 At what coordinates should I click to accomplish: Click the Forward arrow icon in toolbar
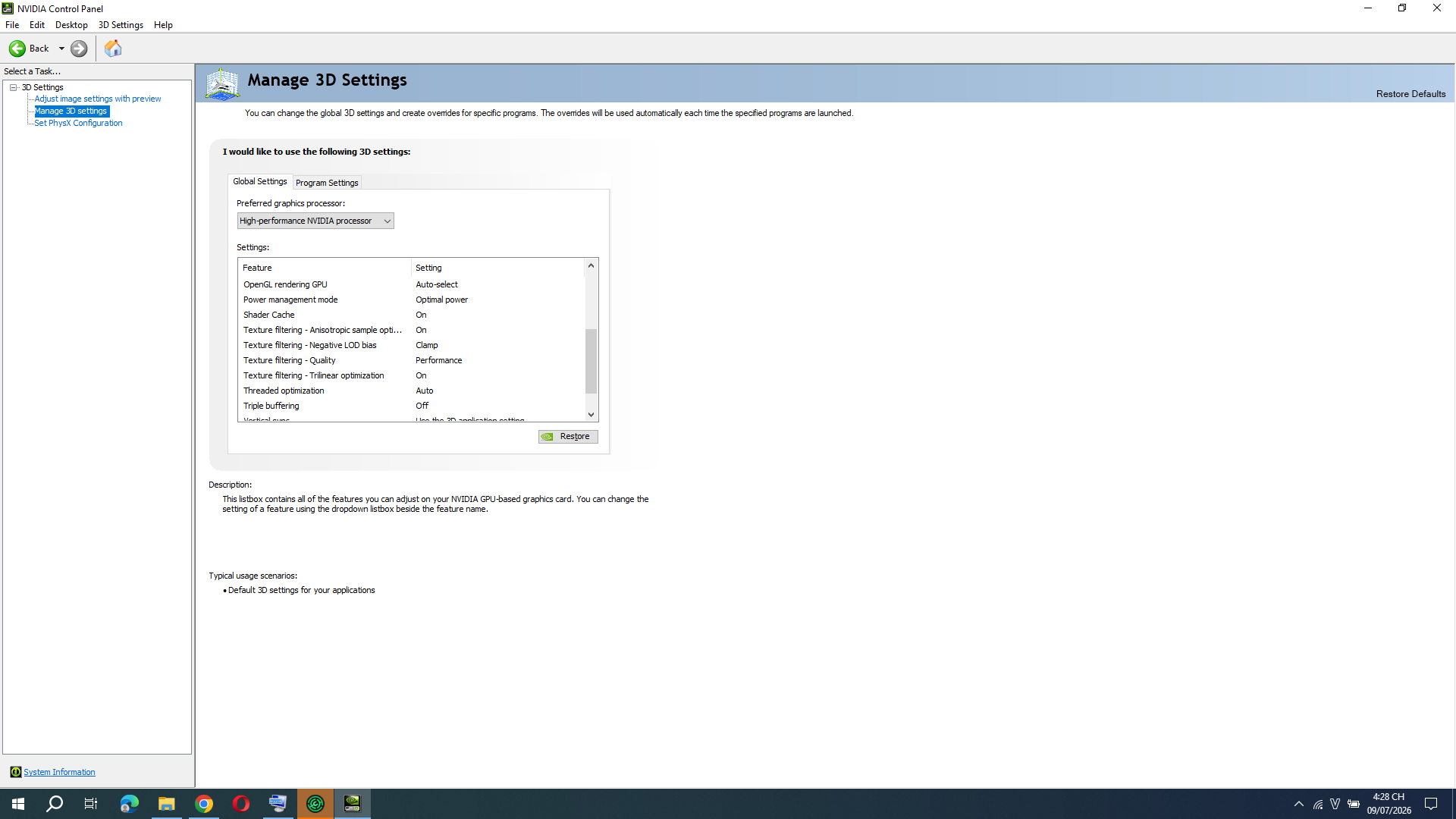pos(79,49)
